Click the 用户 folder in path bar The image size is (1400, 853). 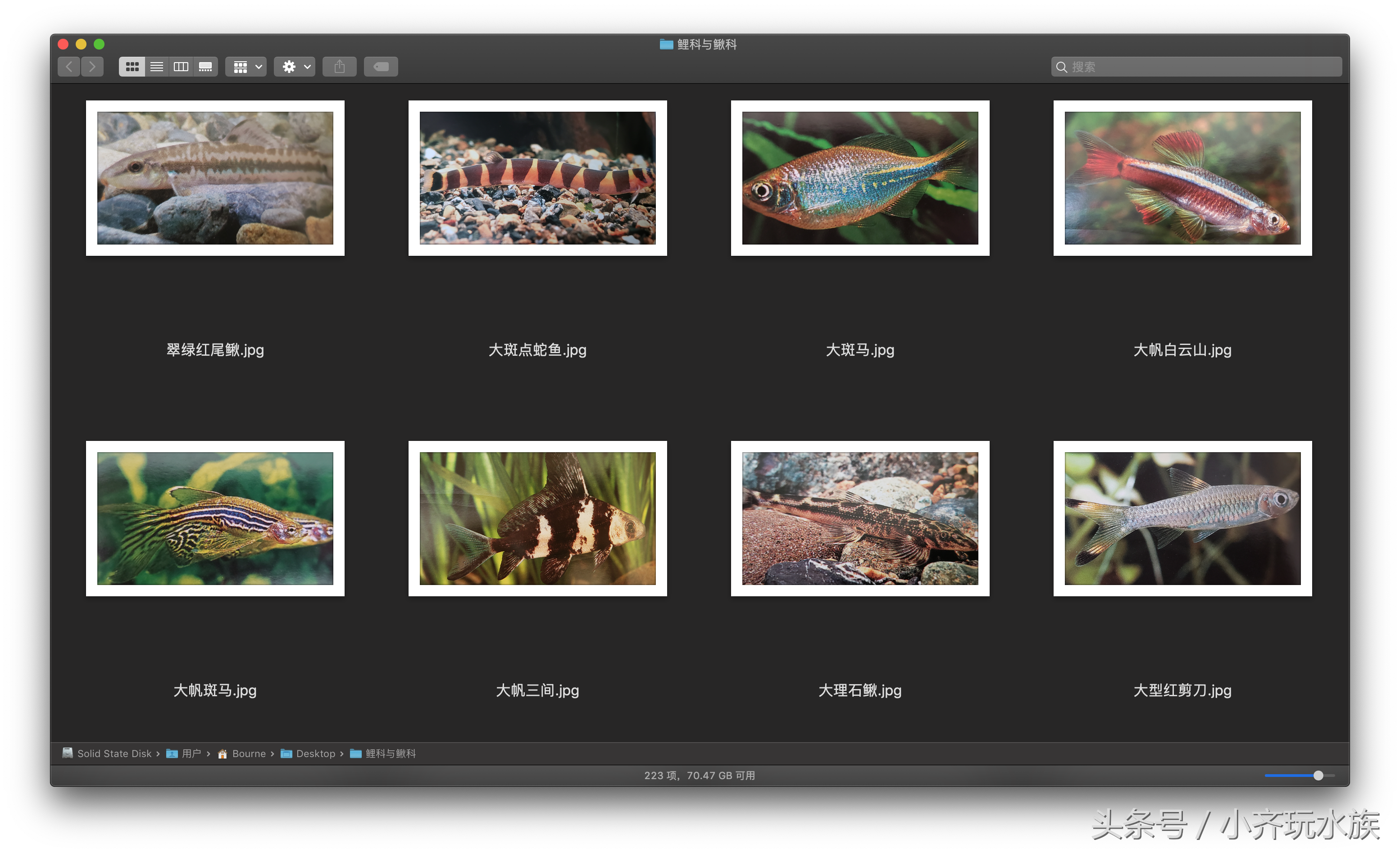click(183, 753)
